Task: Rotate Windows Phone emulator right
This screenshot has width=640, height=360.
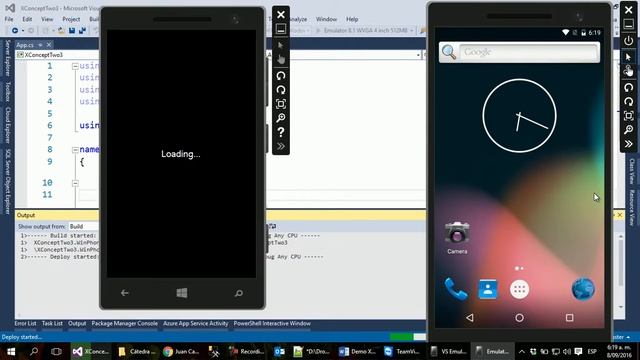Action: pyautogui.click(x=280, y=90)
